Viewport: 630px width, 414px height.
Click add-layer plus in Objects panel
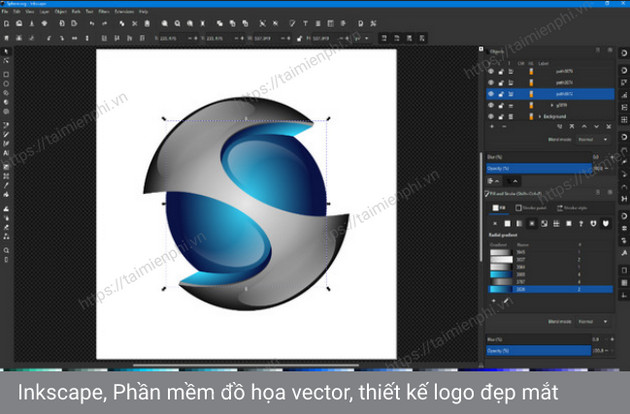492,127
